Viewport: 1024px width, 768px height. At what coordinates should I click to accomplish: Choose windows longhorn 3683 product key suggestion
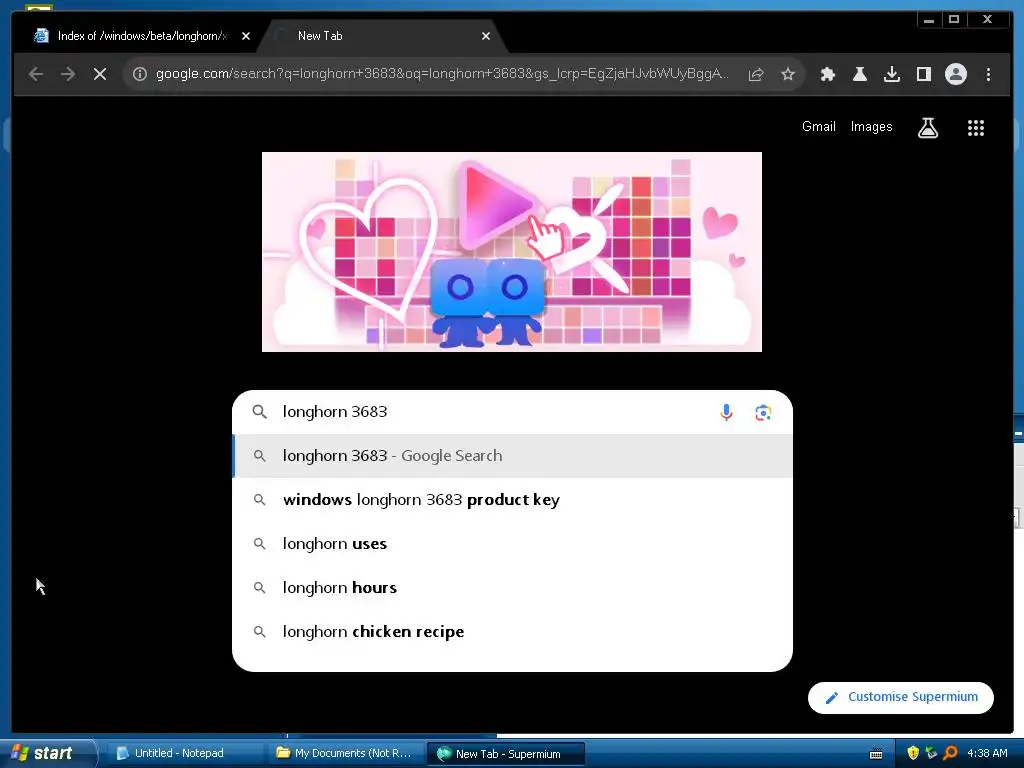coord(513,500)
